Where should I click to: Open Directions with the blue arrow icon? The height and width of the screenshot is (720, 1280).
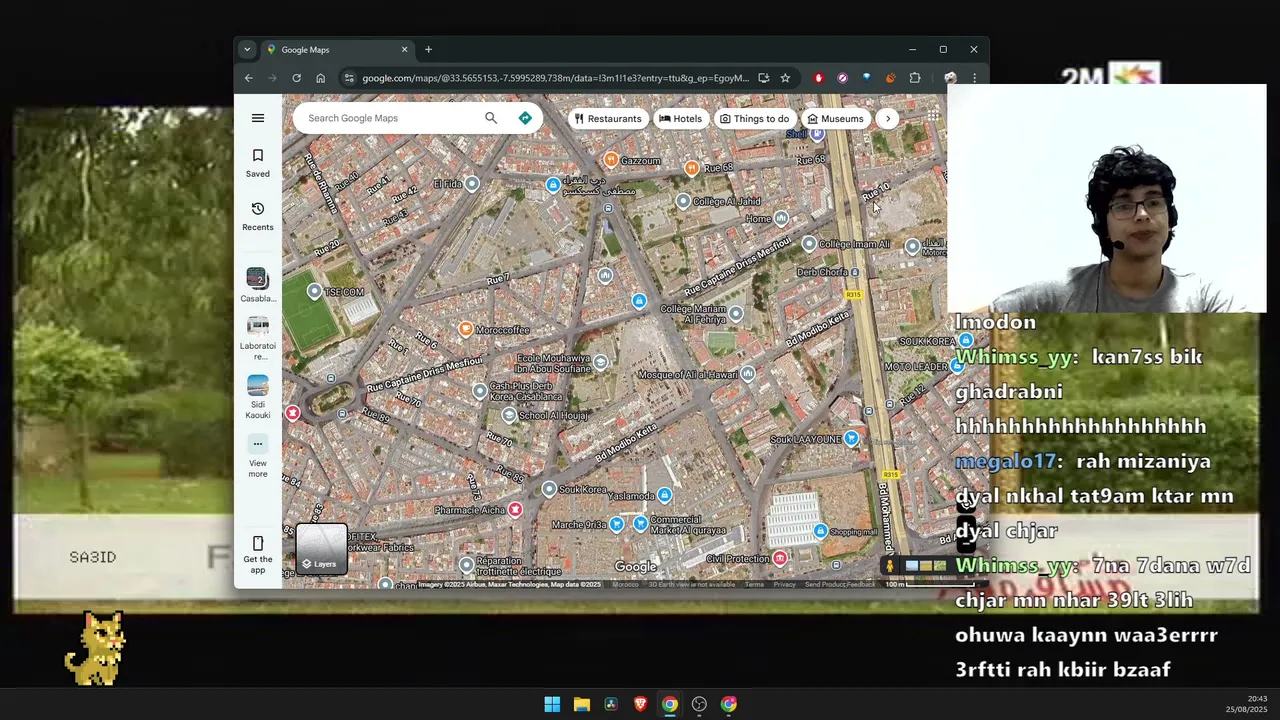tap(525, 118)
